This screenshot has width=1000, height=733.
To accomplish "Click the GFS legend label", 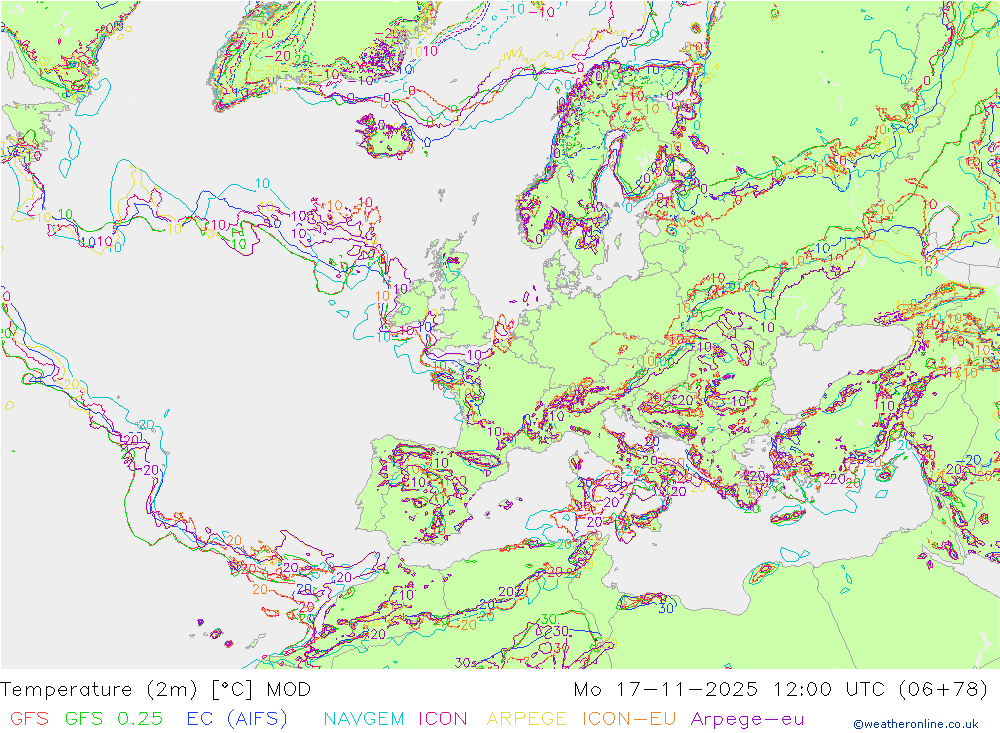I will (x=29, y=719).
